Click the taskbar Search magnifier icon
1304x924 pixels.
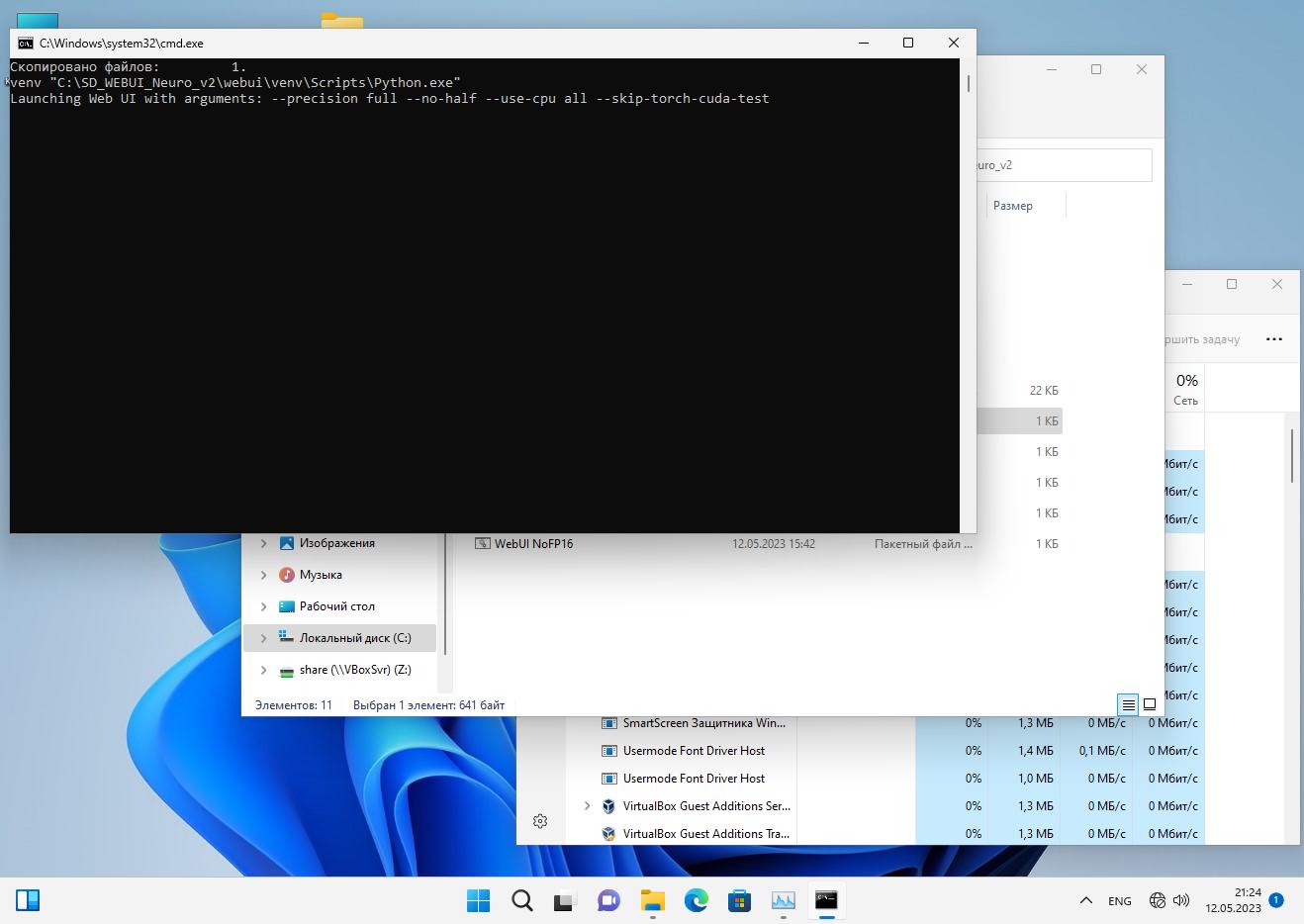click(521, 900)
